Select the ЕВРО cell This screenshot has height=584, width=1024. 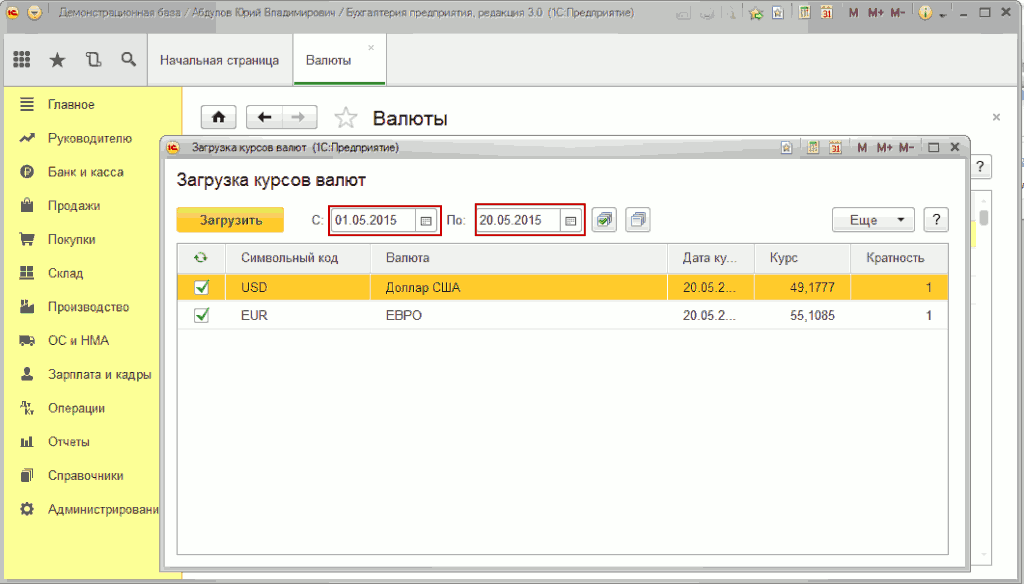(519, 316)
